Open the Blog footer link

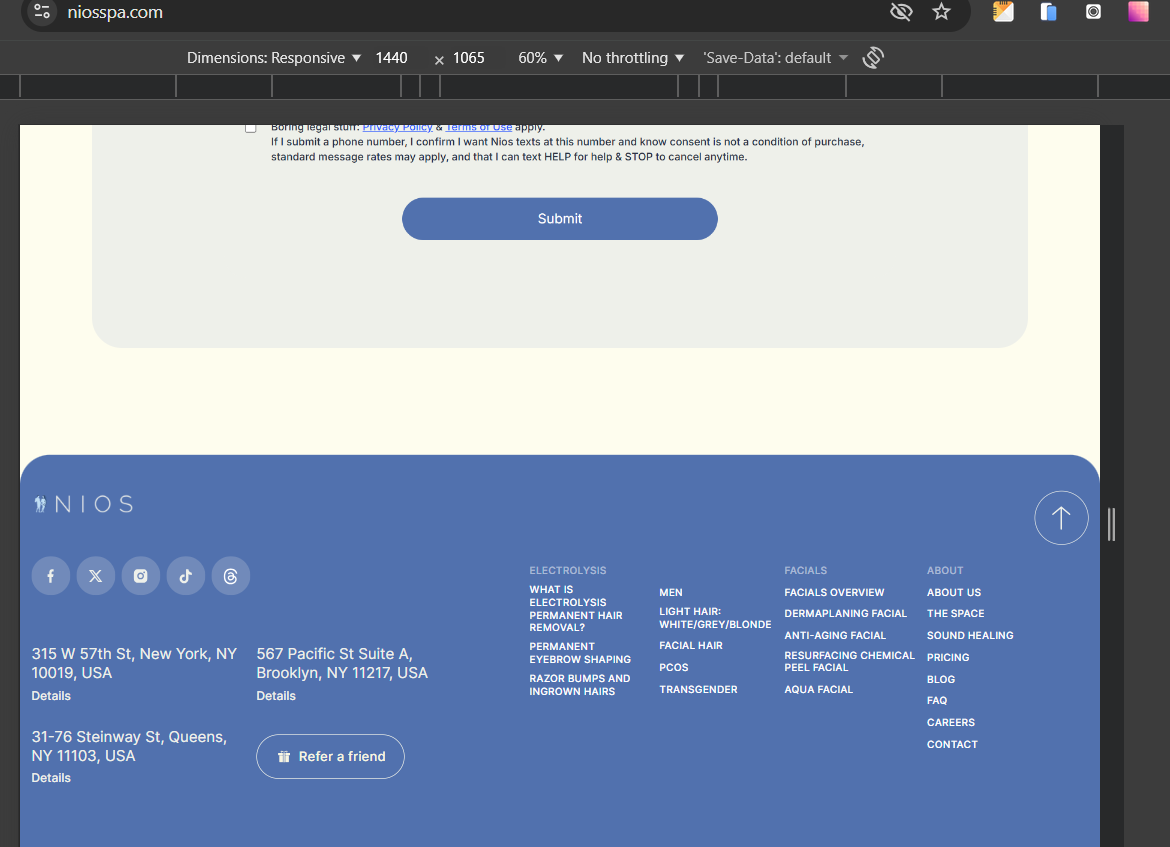pos(941,680)
